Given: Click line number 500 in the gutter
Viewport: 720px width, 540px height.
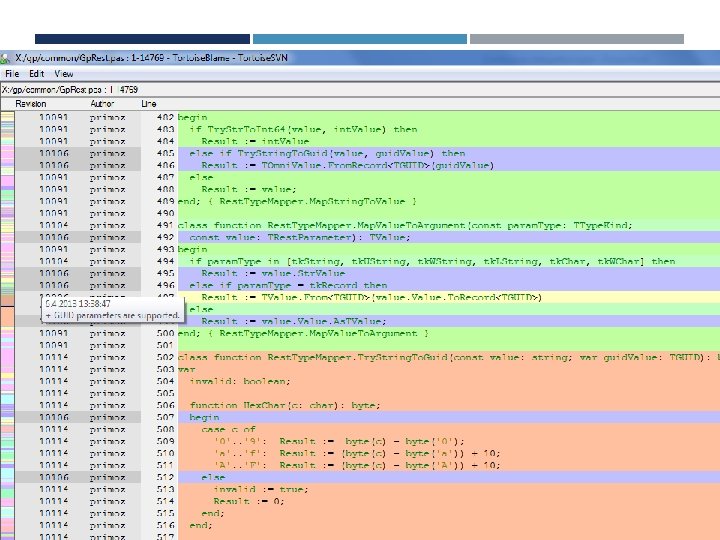Looking at the screenshot, I should pos(164,333).
